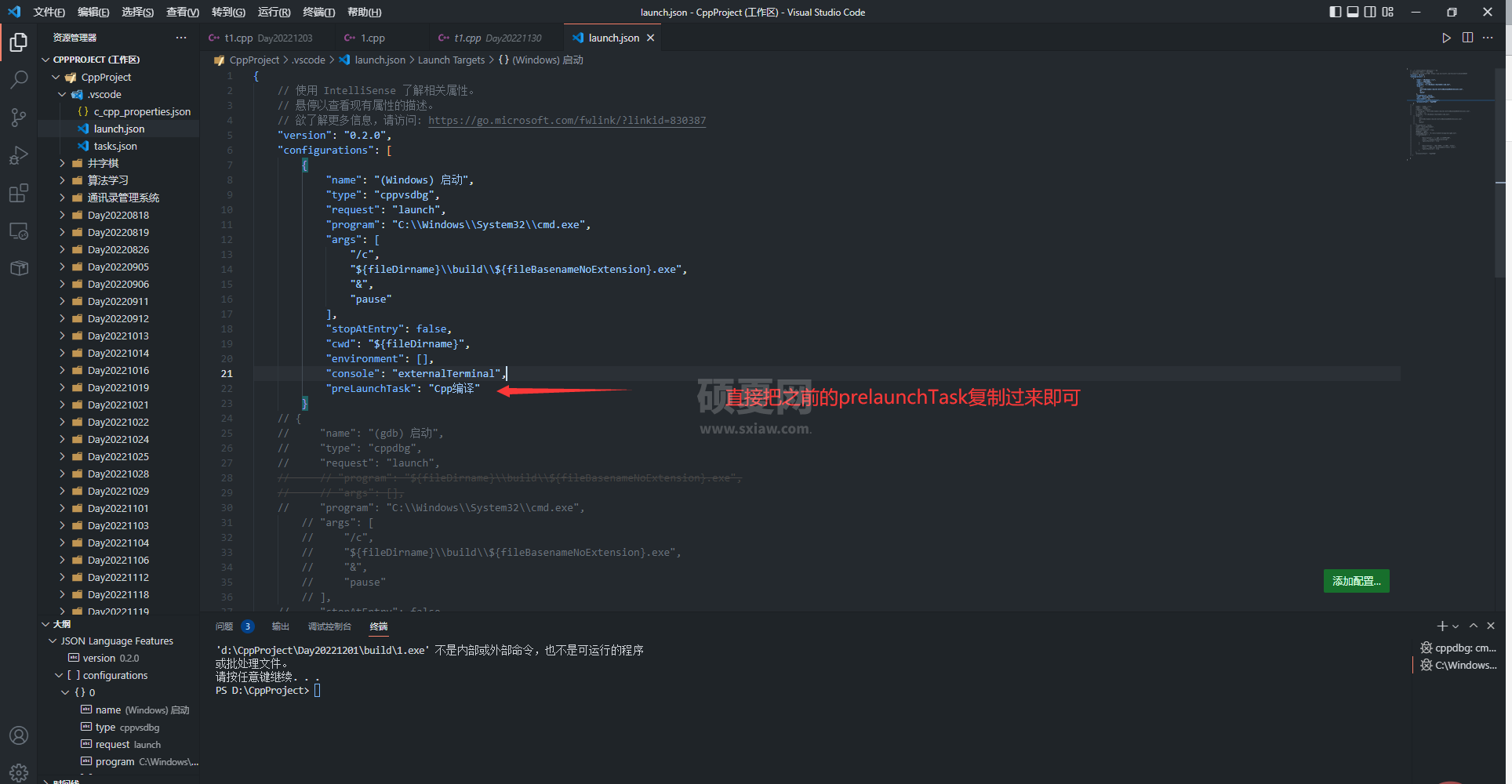Expand the 井字棋 folder
Image resolution: width=1512 pixels, height=784 pixels.
[x=62, y=163]
